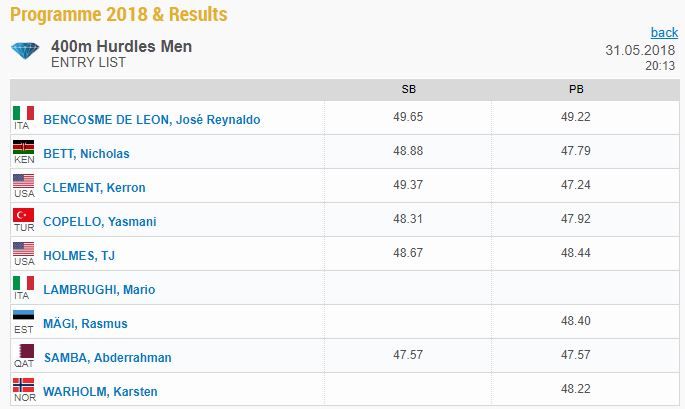The image size is (685, 409).
Task: Click the USA flag beside Holmes
Action: point(24,249)
